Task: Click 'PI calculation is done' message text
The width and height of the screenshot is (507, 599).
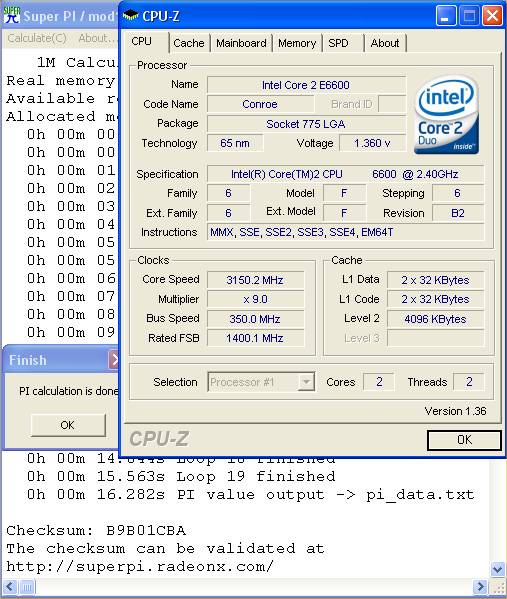Action: coord(69,391)
